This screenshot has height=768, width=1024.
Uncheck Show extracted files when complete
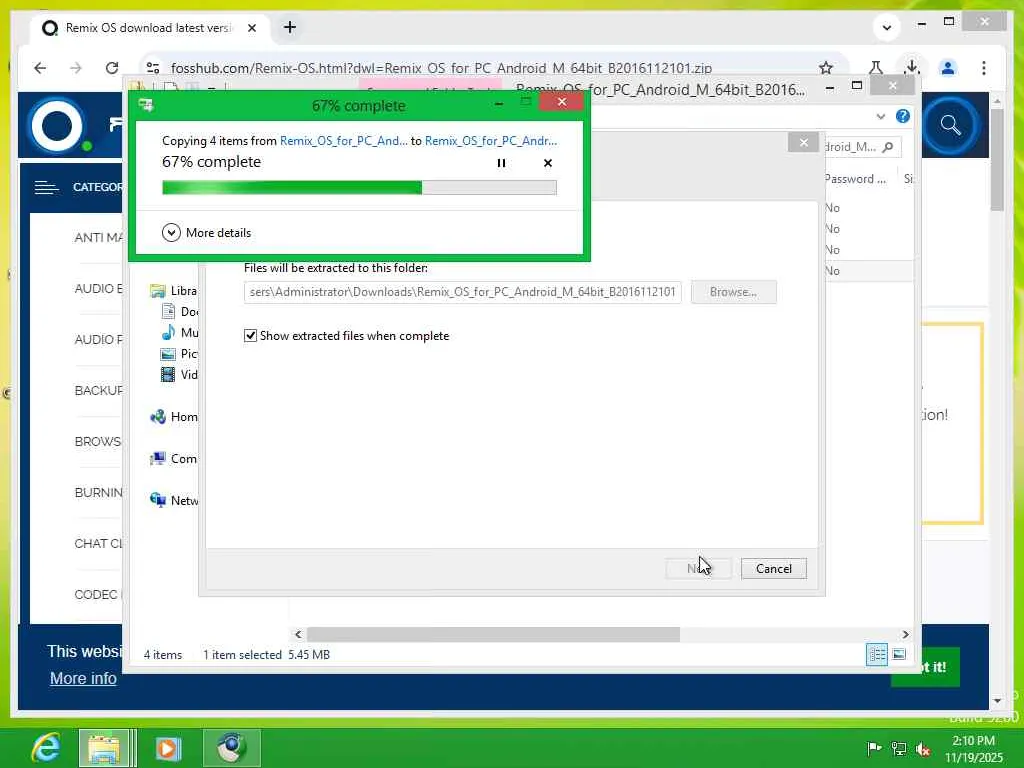[250, 336]
